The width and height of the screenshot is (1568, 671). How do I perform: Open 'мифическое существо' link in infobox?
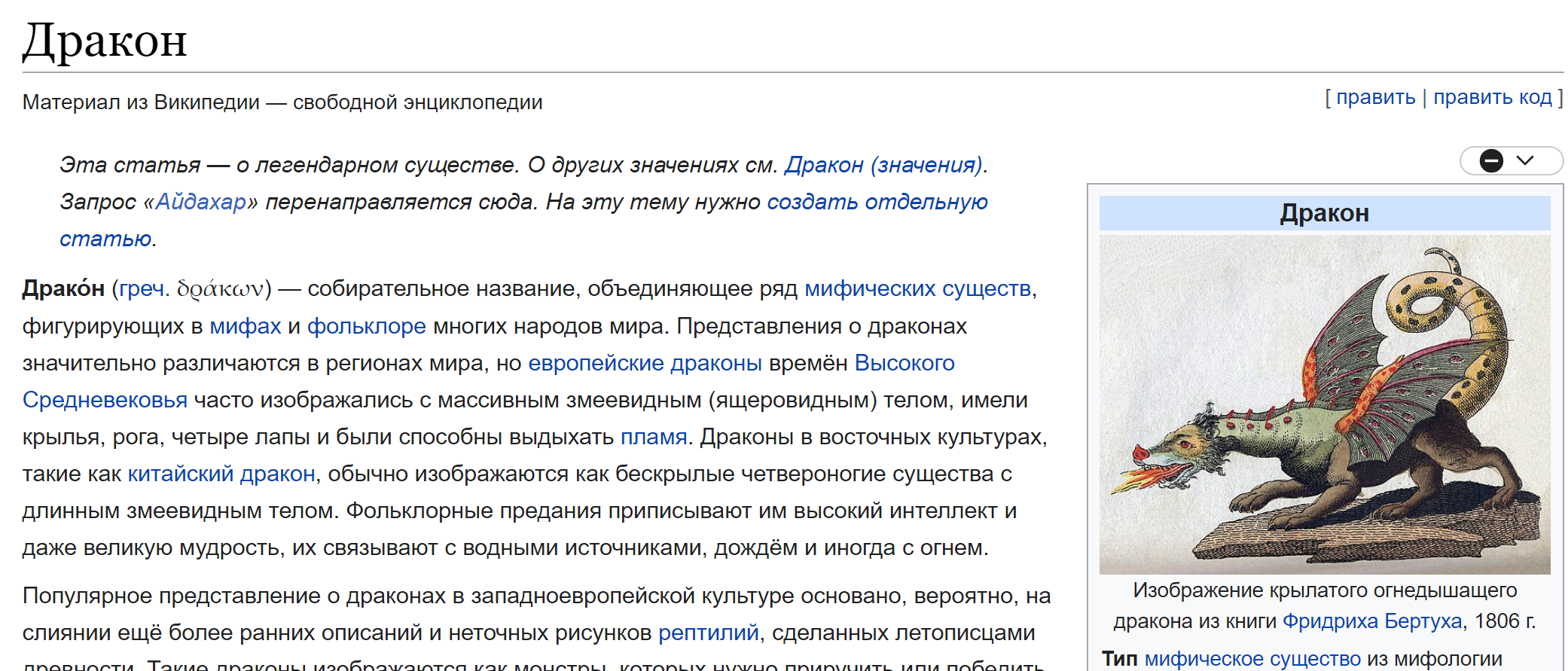(x=1252, y=659)
